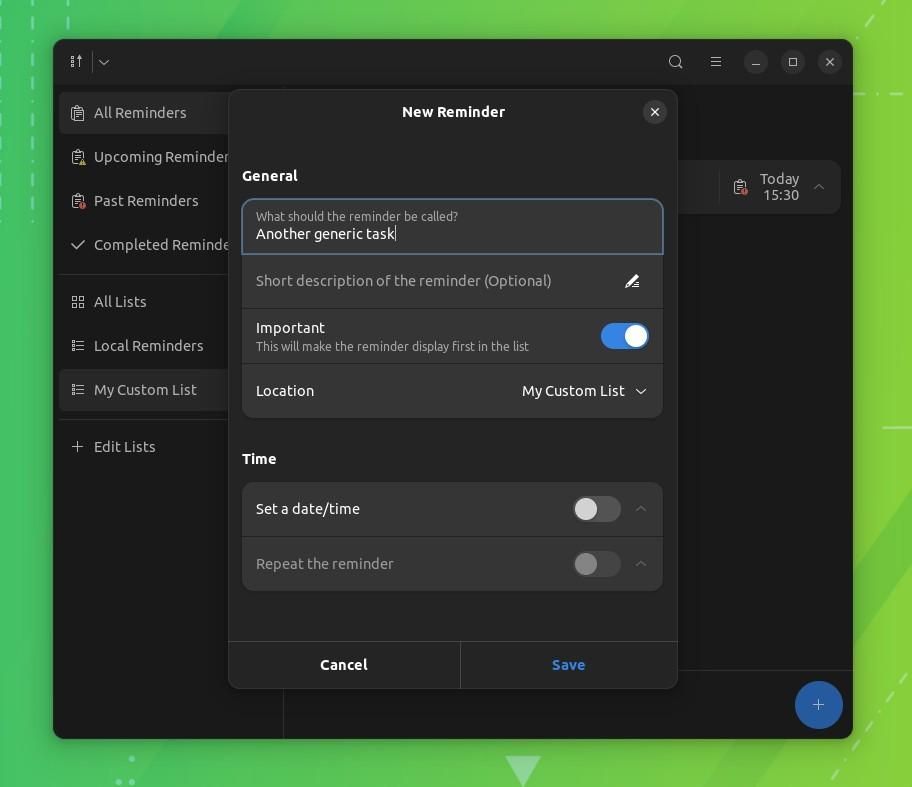Switch to Local Reminders list
This screenshot has width=912, height=787.
point(148,345)
